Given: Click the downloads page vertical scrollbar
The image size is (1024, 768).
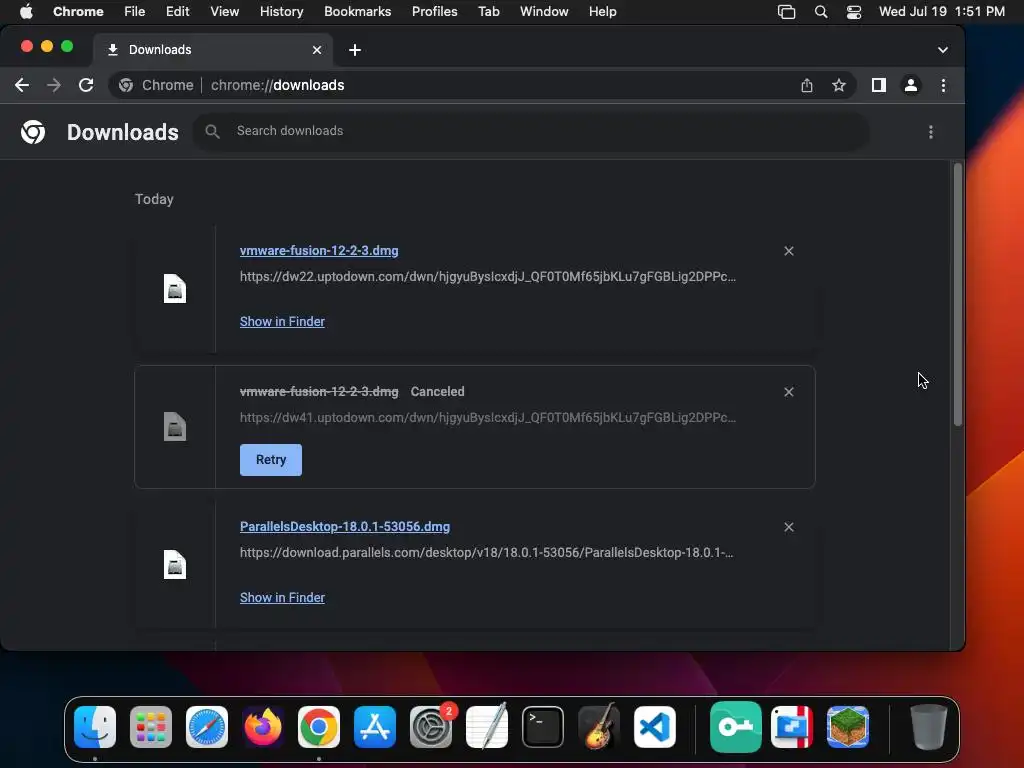Looking at the screenshot, I should pyautogui.click(x=957, y=295).
